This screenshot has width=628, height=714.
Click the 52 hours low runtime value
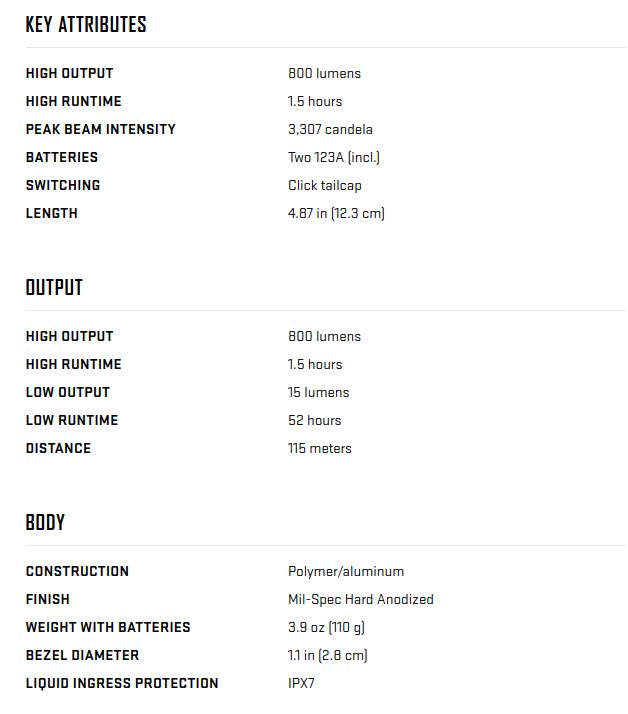coord(314,420)
